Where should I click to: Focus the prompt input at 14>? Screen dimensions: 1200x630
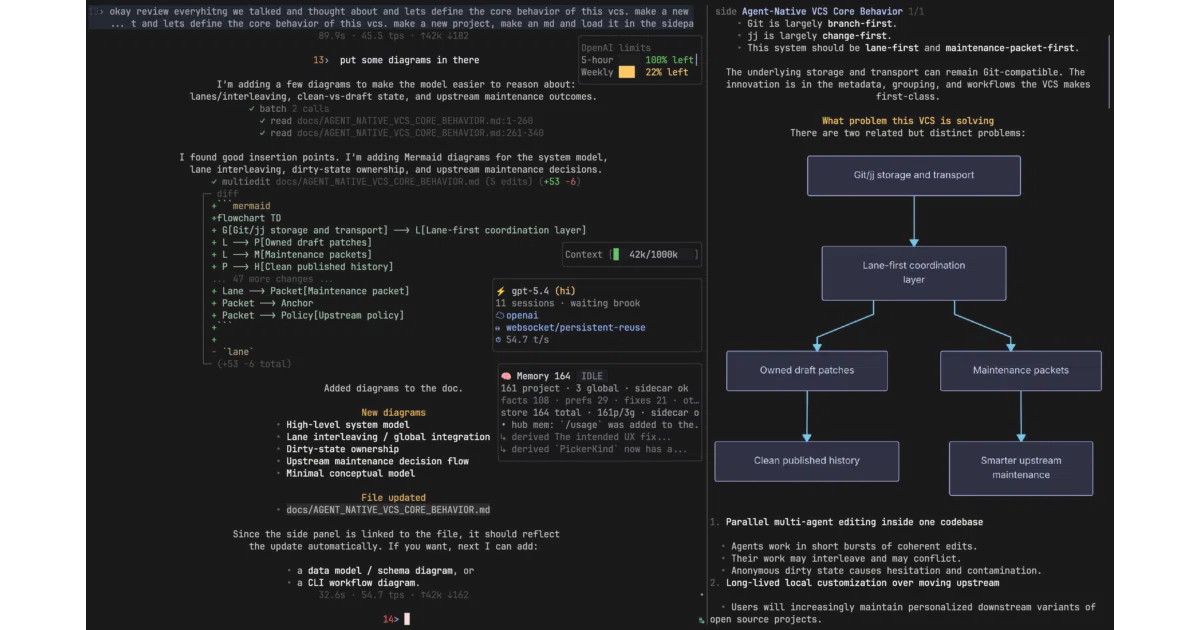(x=407, y=619)
